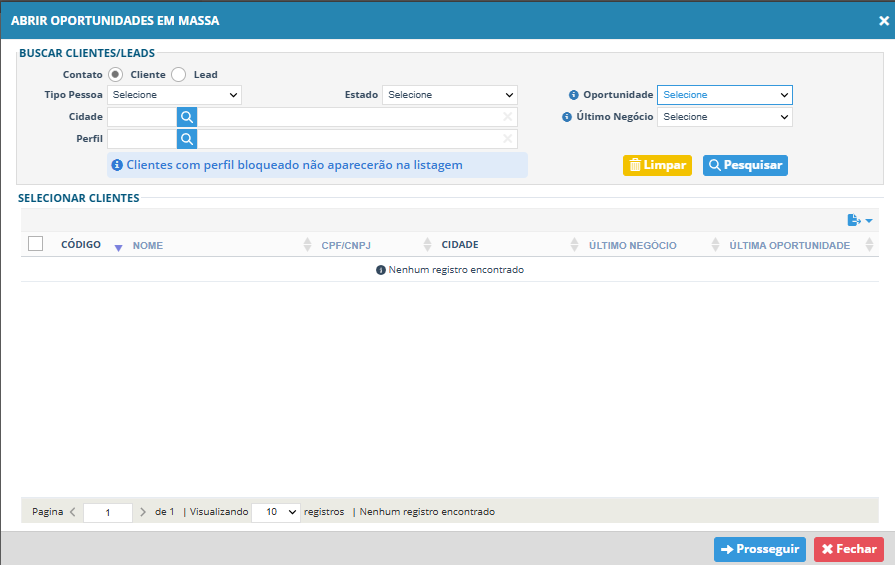This screenshot has height=565, width=895.
Task: Click the Fechar button
Action: coord(849,550)
